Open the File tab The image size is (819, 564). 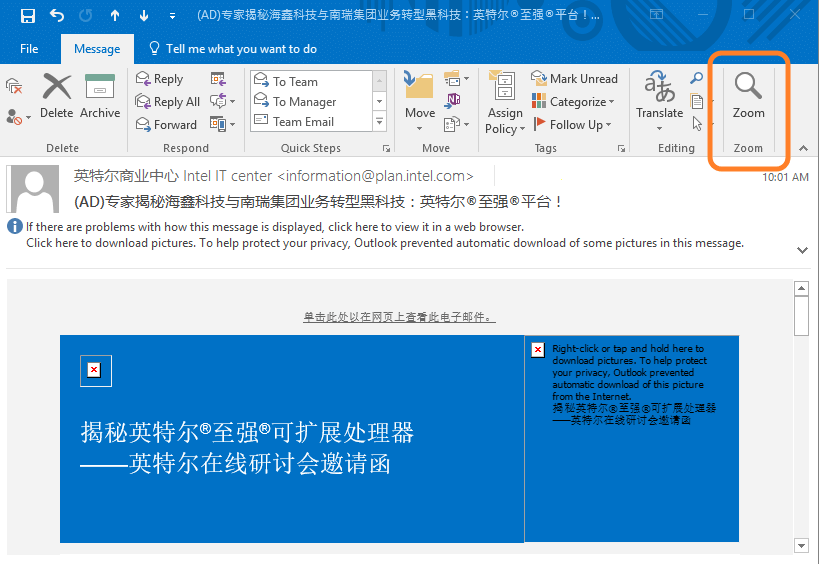coord(29,49)
